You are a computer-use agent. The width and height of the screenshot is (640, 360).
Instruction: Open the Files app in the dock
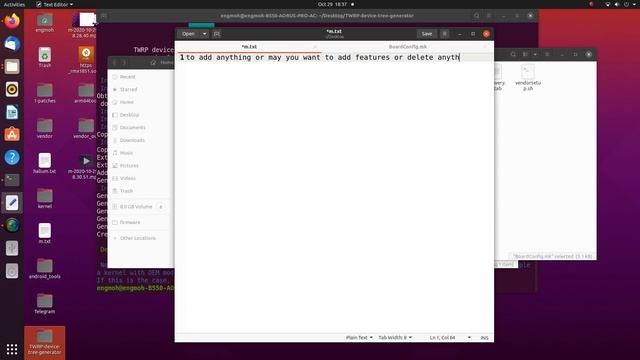pos(12,67)
